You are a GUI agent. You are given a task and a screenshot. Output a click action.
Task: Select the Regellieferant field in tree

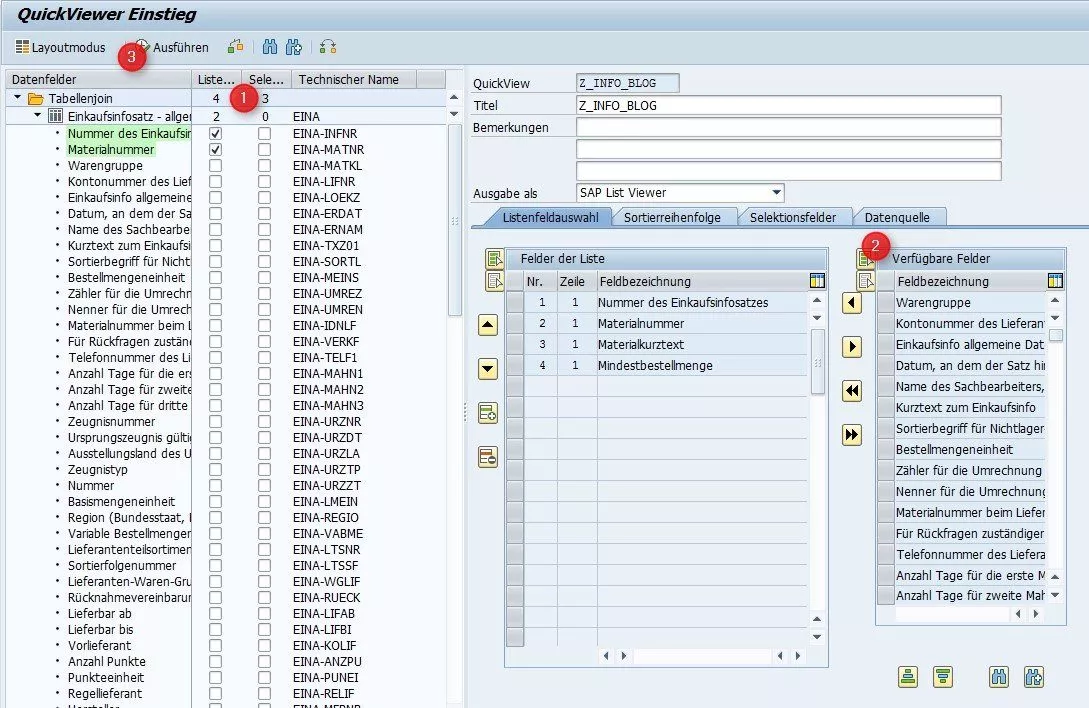coord(104,693)
